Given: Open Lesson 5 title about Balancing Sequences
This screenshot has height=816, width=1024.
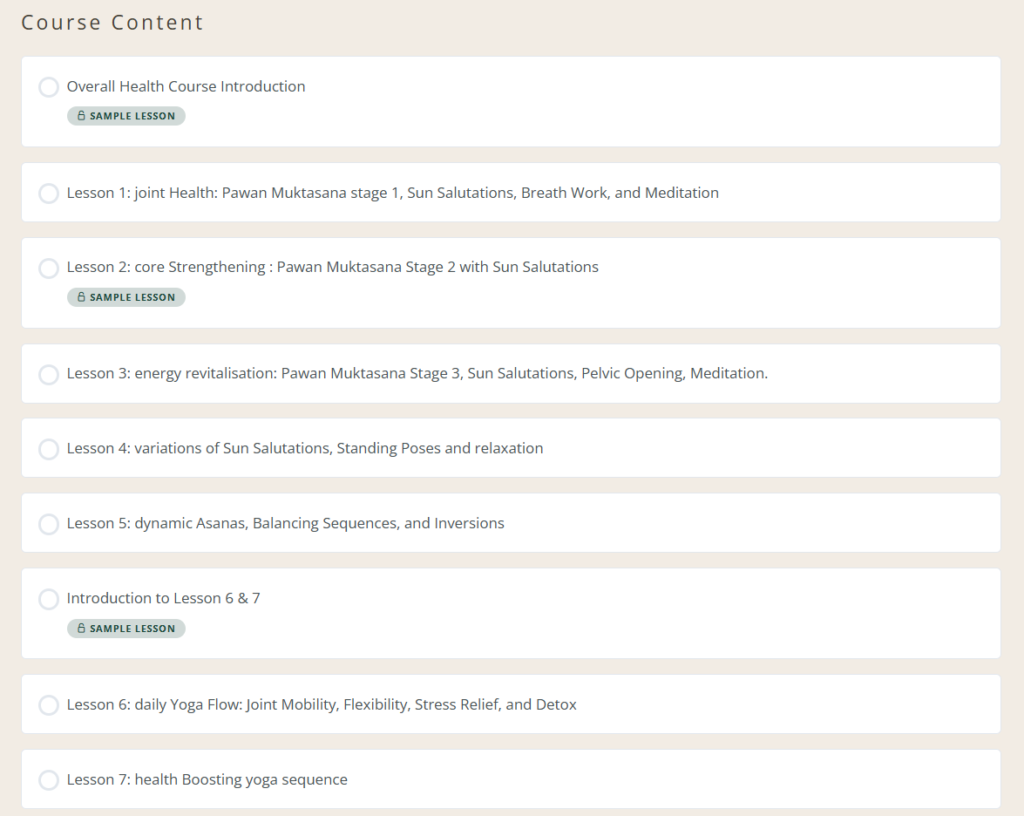Looking at the screenshot, I should pos(285,524).
